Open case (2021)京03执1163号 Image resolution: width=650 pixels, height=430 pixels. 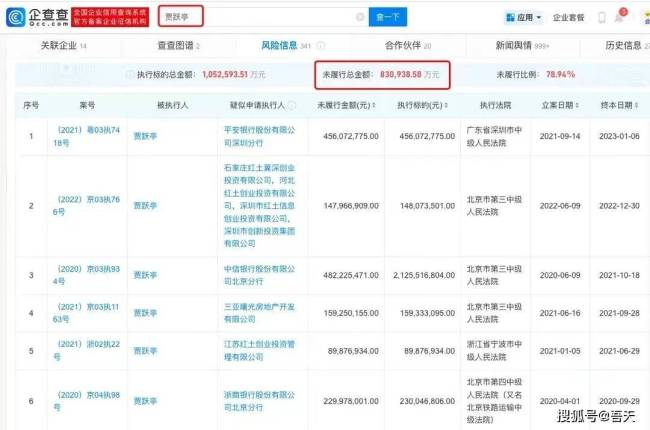coord(86,313)
